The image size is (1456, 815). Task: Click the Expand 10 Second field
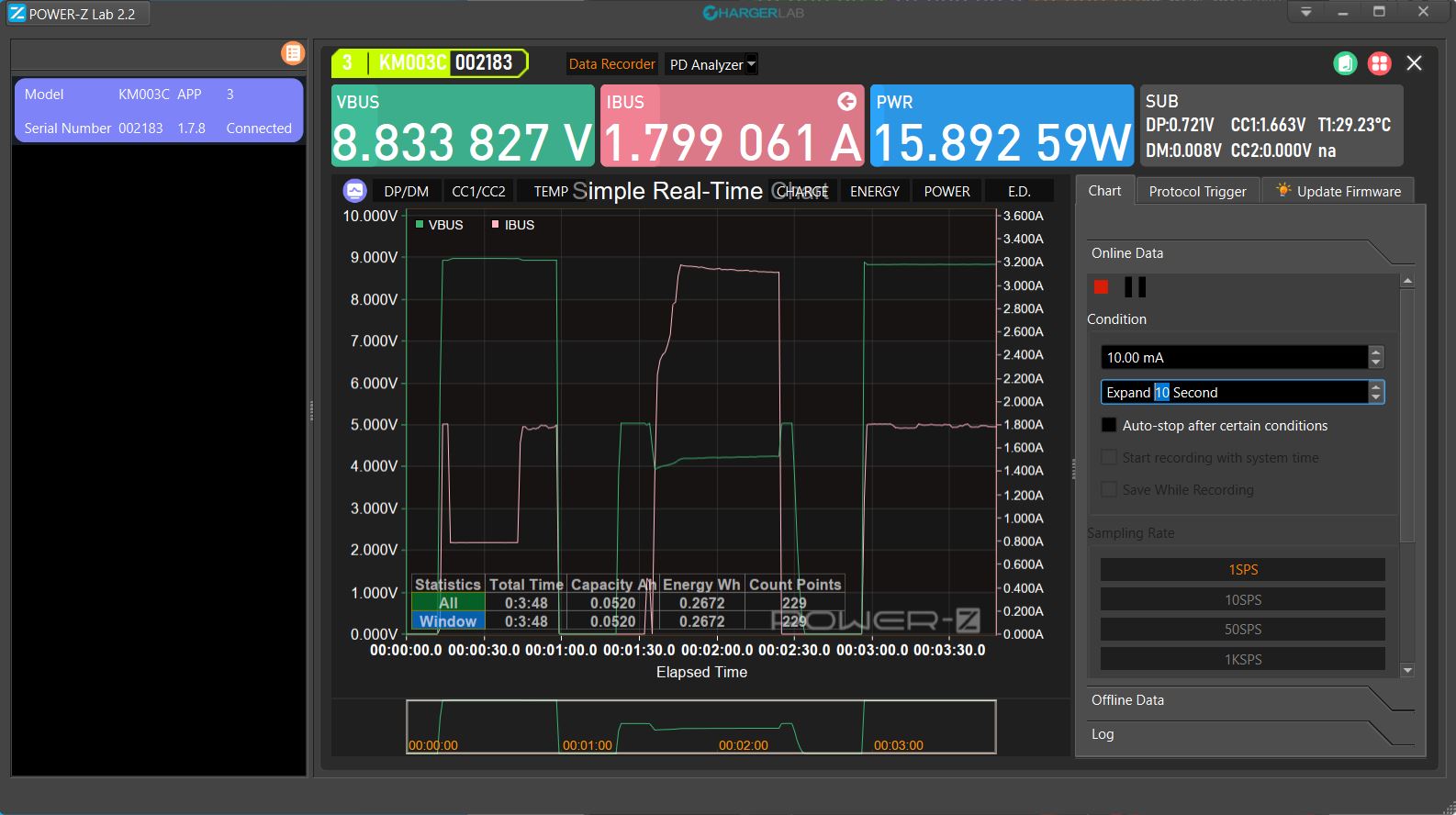click(1234, 392)
